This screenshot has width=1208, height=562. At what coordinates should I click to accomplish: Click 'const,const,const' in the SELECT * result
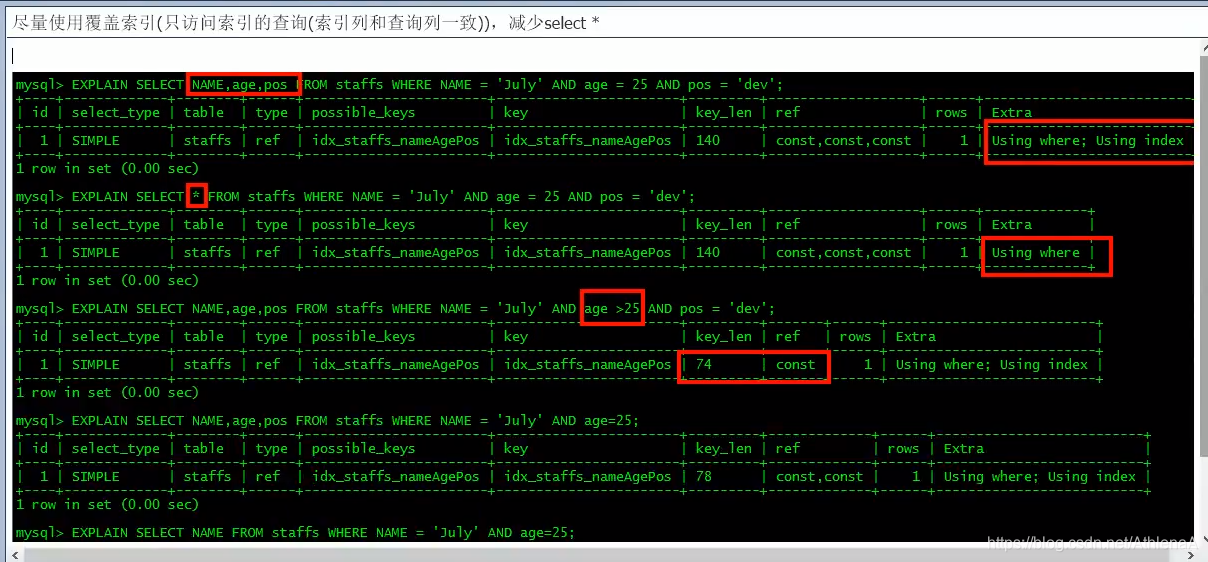tap(843, 253)
